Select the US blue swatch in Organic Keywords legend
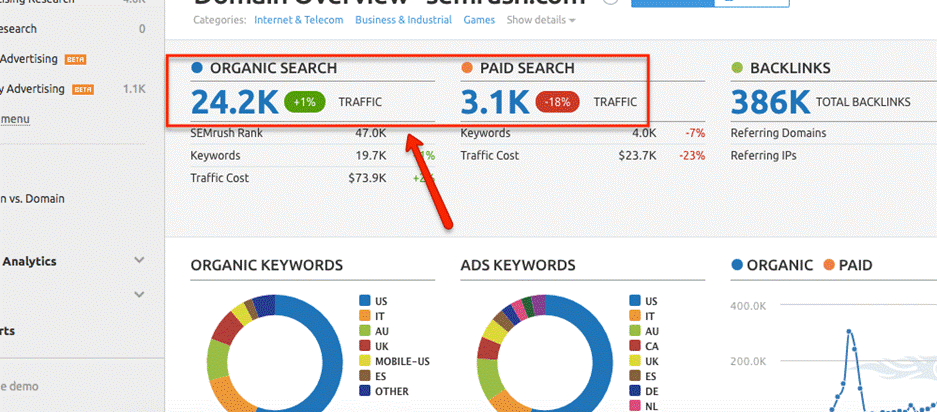The image size is (937, 412). (365, 300)
